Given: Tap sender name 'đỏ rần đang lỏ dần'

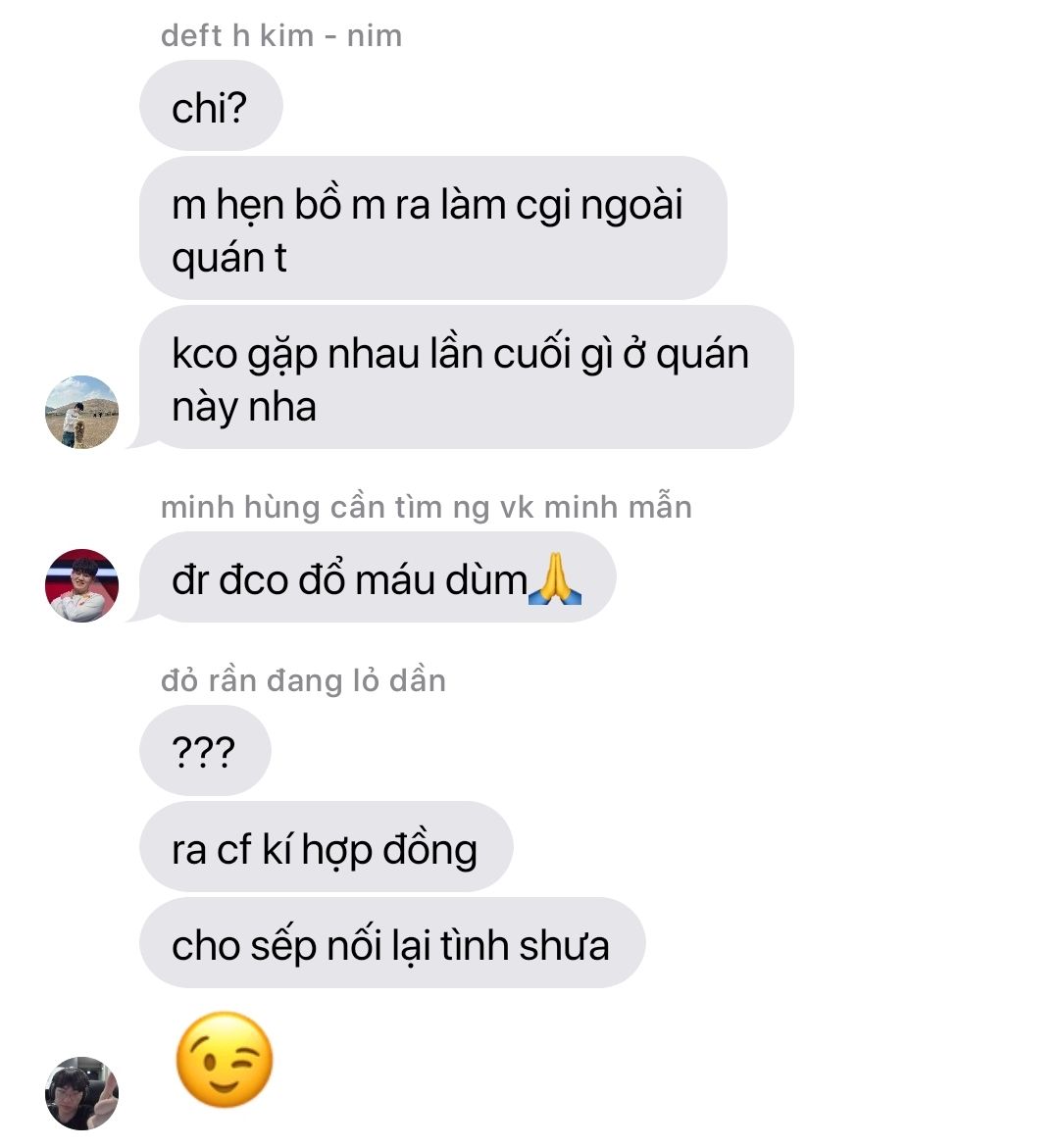Looking at the screenshot, I should 303,681.
